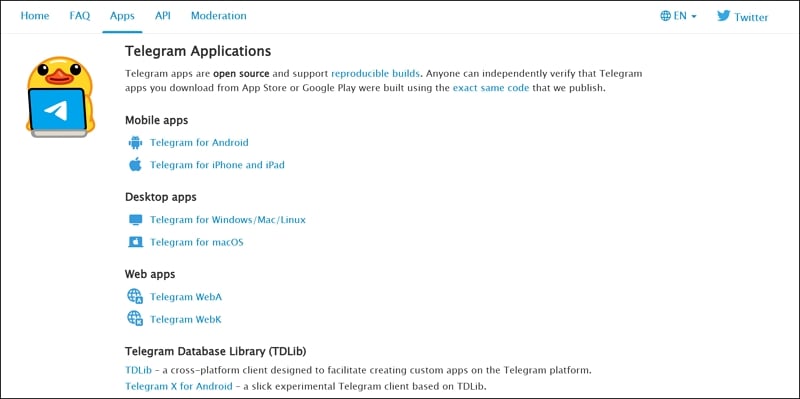Open the TDLib link
Screen dimensions: 800x399
coord(138,370)
